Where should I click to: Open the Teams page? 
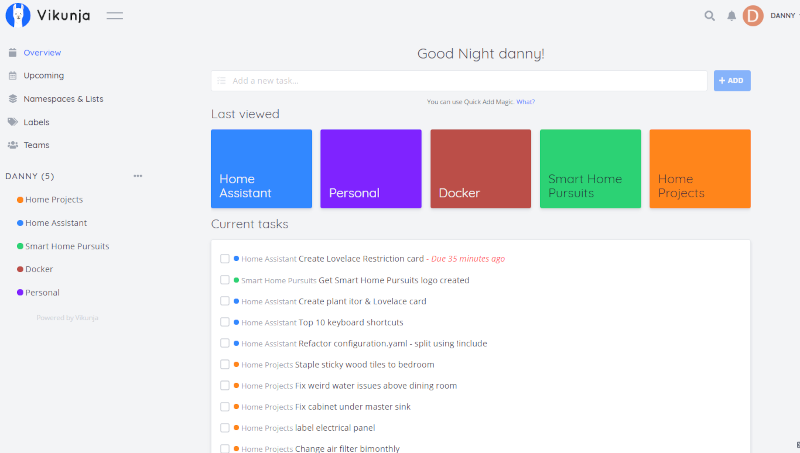pyautogui.click(x=36, y=145)
